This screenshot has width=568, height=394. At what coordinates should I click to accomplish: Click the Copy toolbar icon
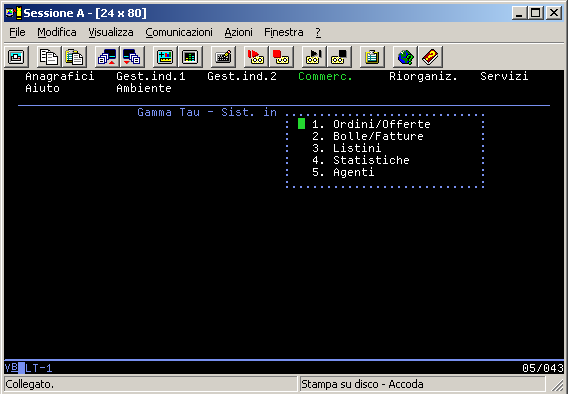(x=49, y=57)
